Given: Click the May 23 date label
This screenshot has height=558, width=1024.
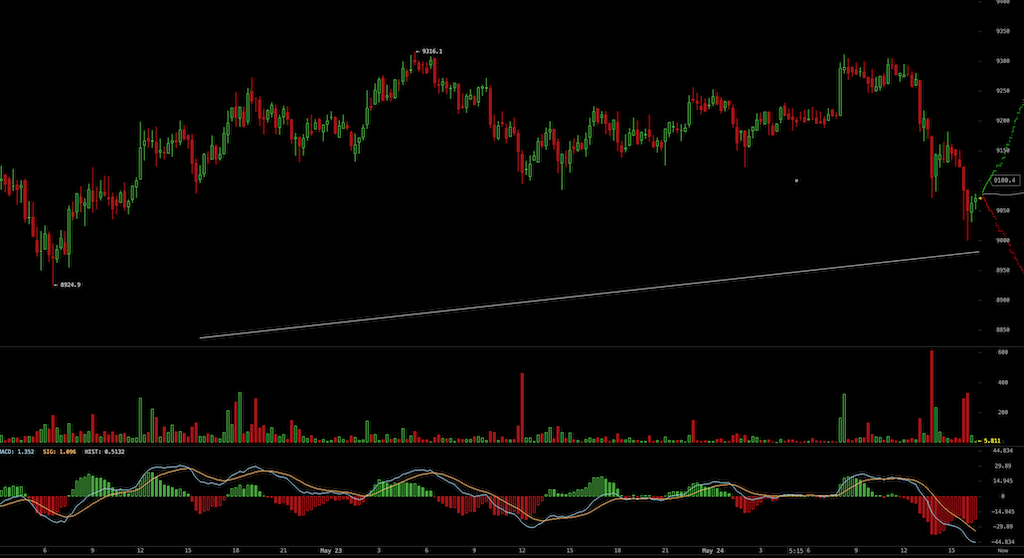Looking at the screenshot, I should (330, 551).
